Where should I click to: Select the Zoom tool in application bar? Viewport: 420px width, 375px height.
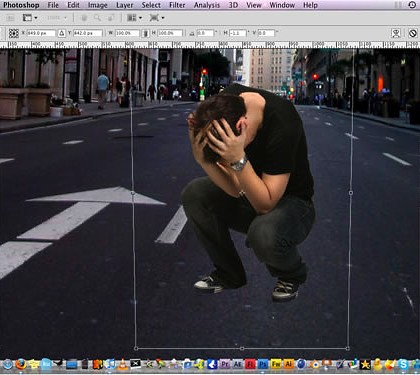[x=97, y=18]
